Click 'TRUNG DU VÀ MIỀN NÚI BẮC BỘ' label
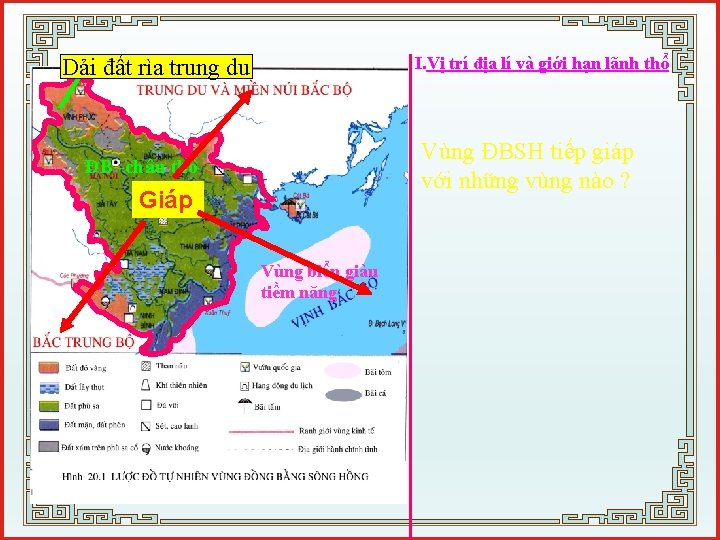Image resolution: width=720 pixels, height=540 pixels. (x=244, y=90)
